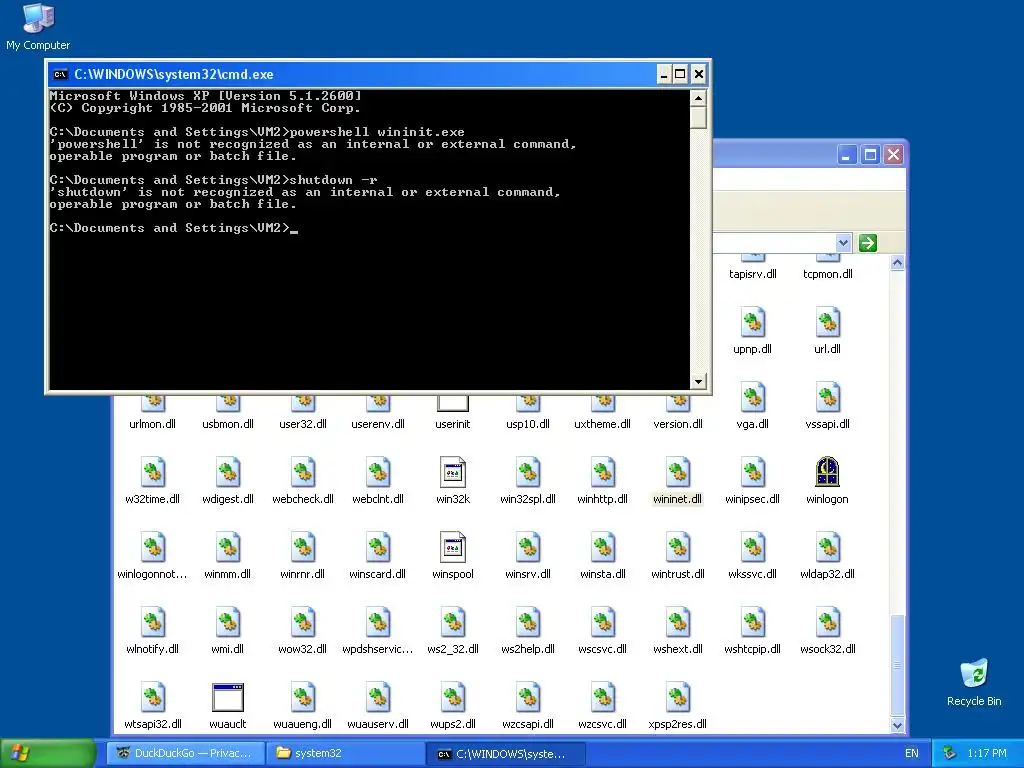Click the wpdshservic... file name
Viewport: 1024px width, 768px height.
377,648
